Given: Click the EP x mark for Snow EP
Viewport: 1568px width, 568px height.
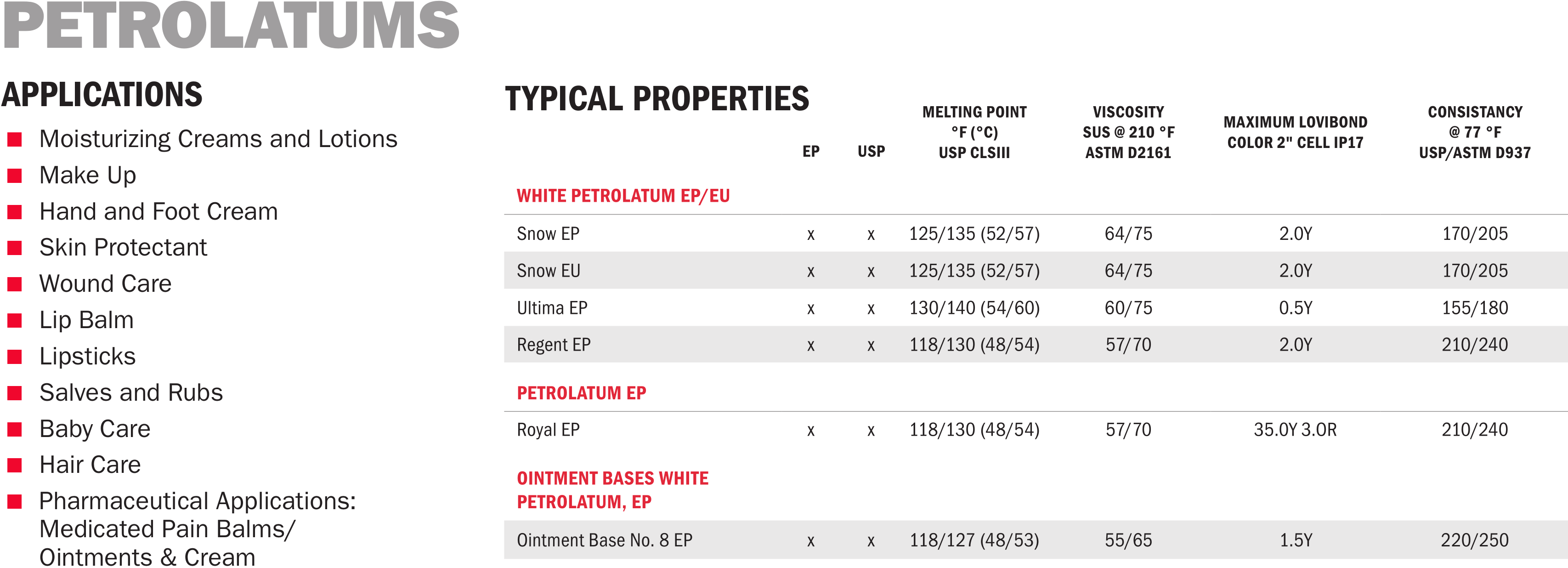Looking at the screenshot, I should point(811,235).
